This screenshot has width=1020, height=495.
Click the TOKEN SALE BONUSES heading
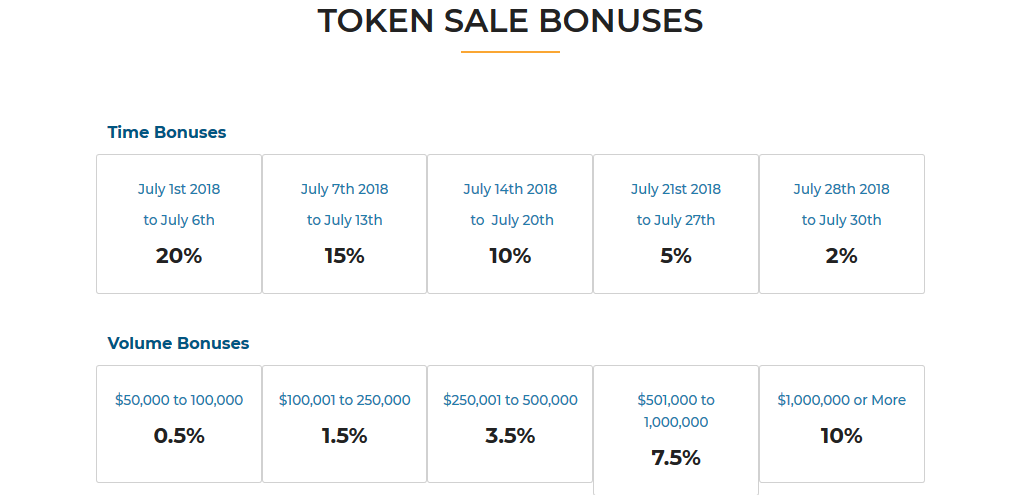tap(510, 21)
